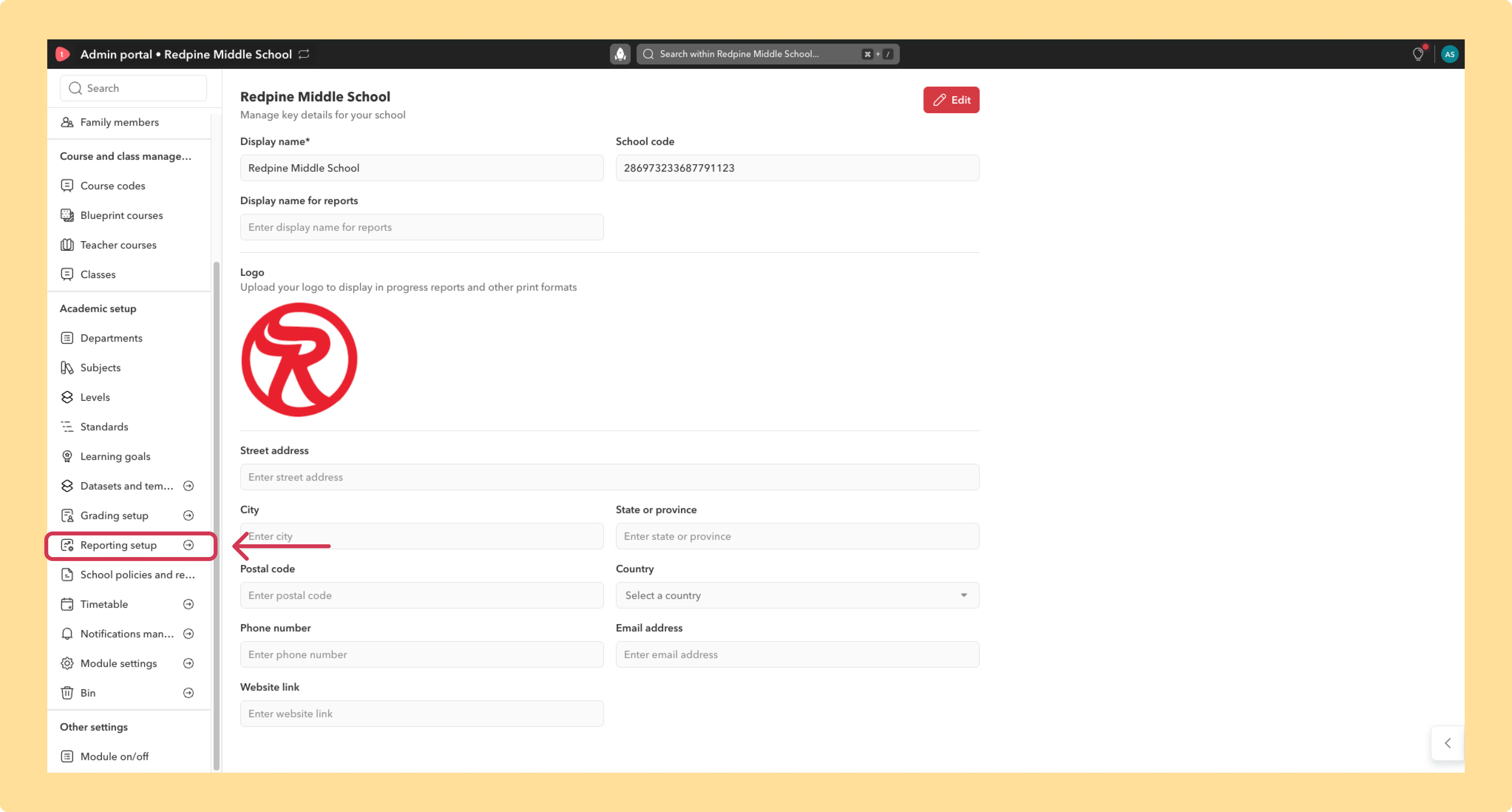Image resolution: width=1512 pixels, height=812 pixels.
Task: Click the Blueprint courses icon
Action: pos(67,215)
